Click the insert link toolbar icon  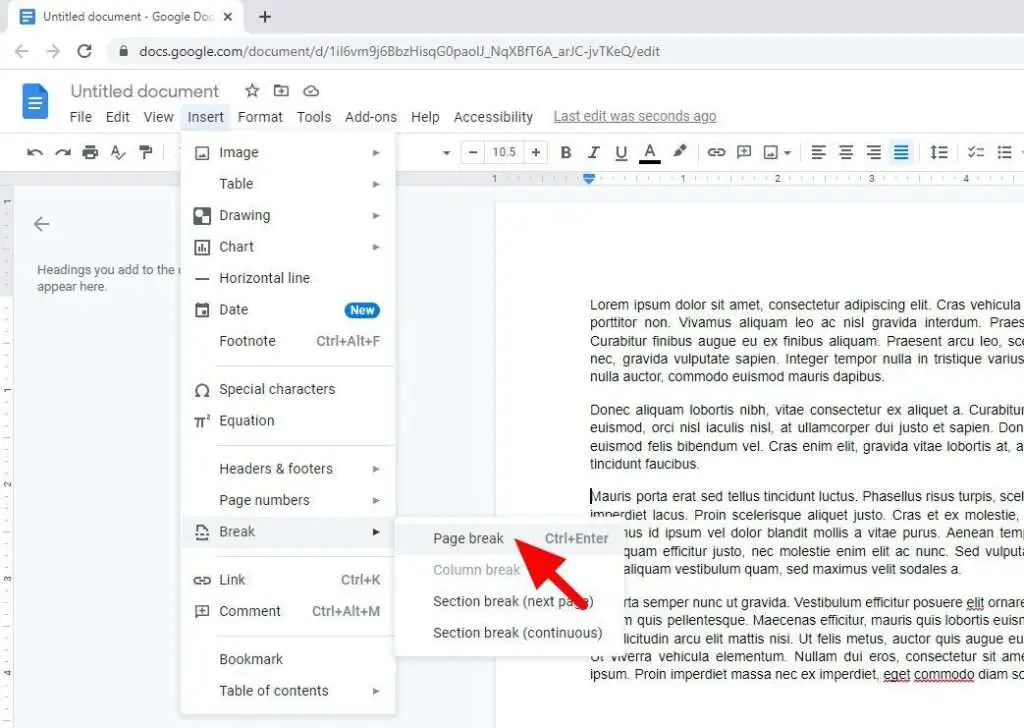tap(716, 153)
